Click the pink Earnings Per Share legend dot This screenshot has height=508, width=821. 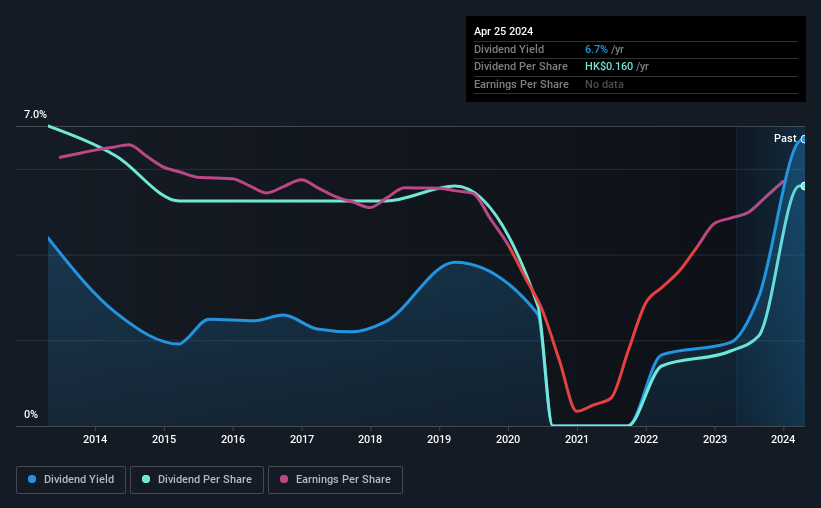pyautogui.click(x=284, y=479)
